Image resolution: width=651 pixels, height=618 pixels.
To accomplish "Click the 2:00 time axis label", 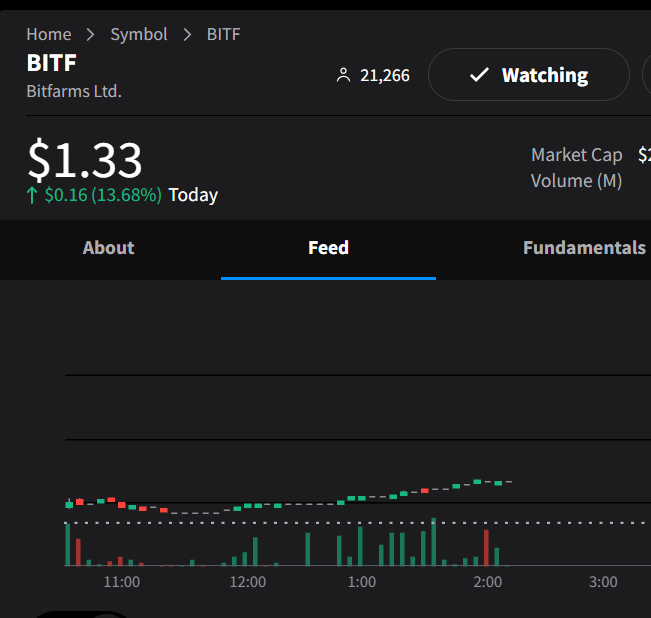I will coord(487,582).
